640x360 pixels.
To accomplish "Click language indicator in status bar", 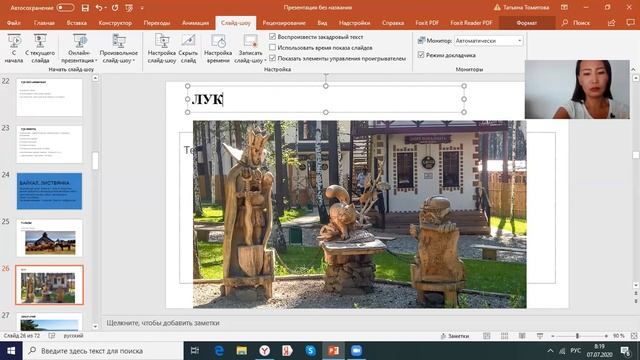I will point(73,336).
